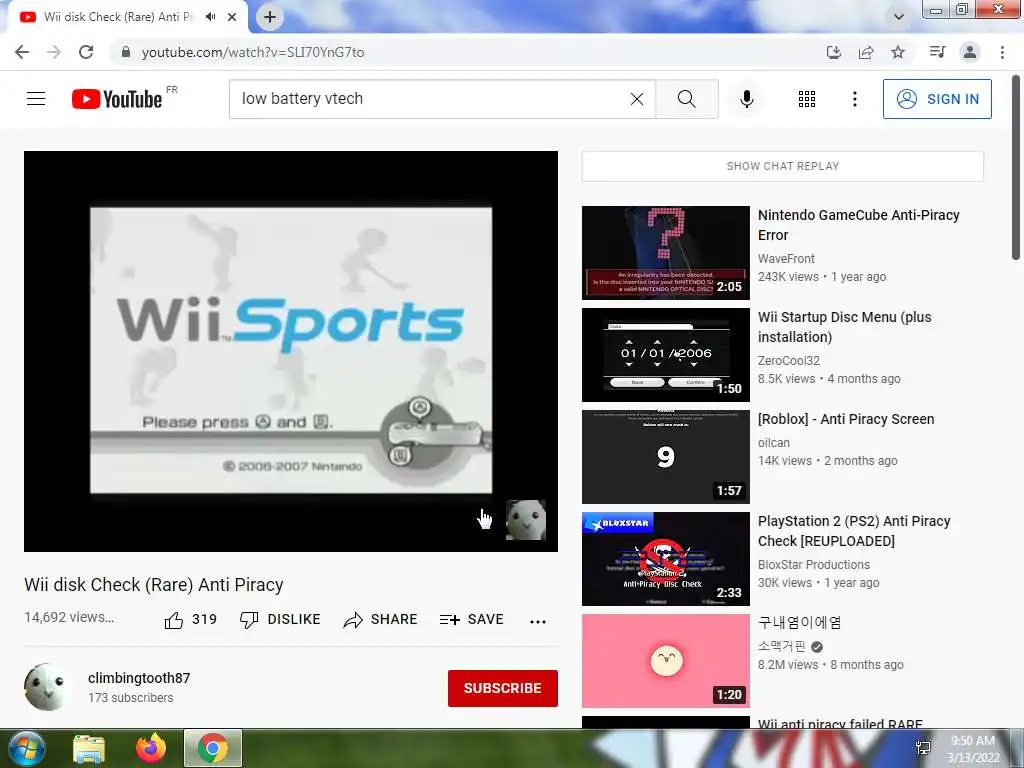Share the video

click(380, 620)
